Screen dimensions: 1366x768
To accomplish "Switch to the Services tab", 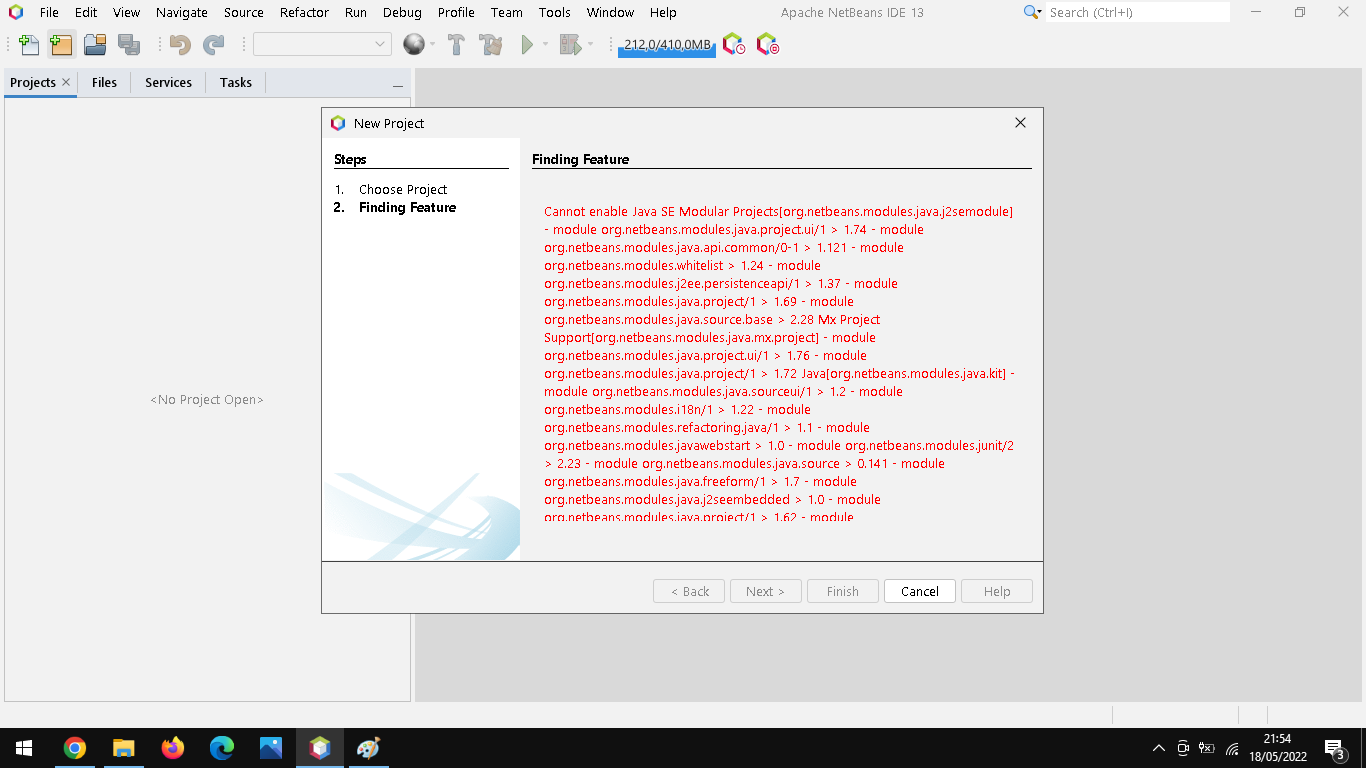I will point(168,82).
